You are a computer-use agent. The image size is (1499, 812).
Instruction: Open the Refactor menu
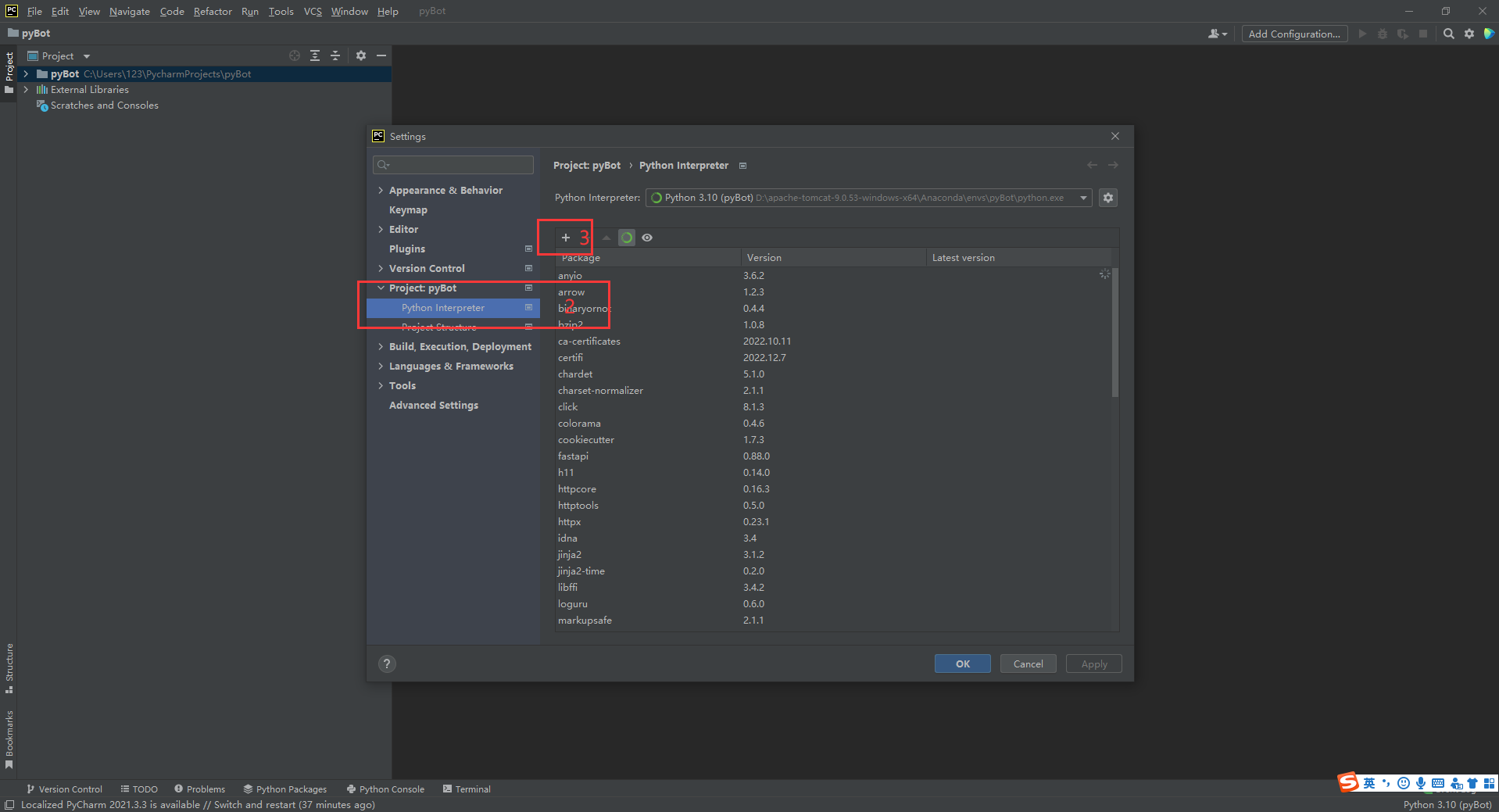213,11
